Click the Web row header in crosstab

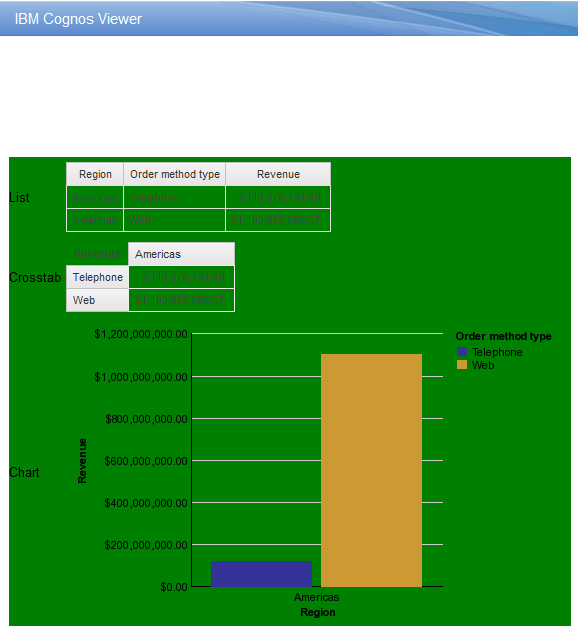click(x=97, y=300)
